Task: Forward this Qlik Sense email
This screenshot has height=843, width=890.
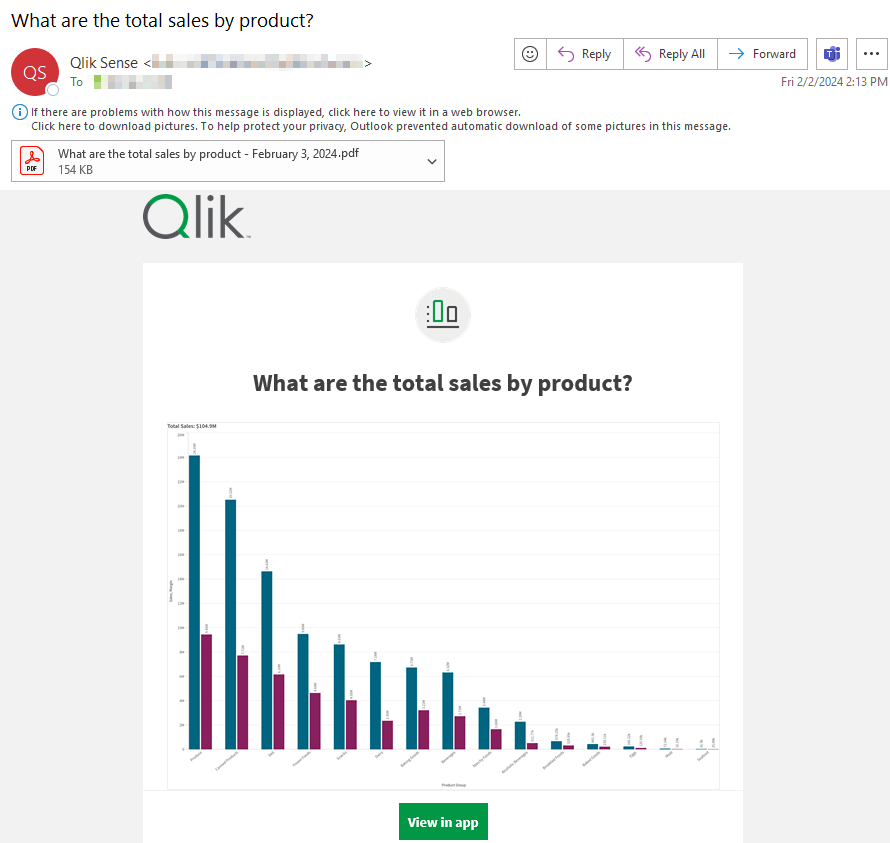Action: 763,54
